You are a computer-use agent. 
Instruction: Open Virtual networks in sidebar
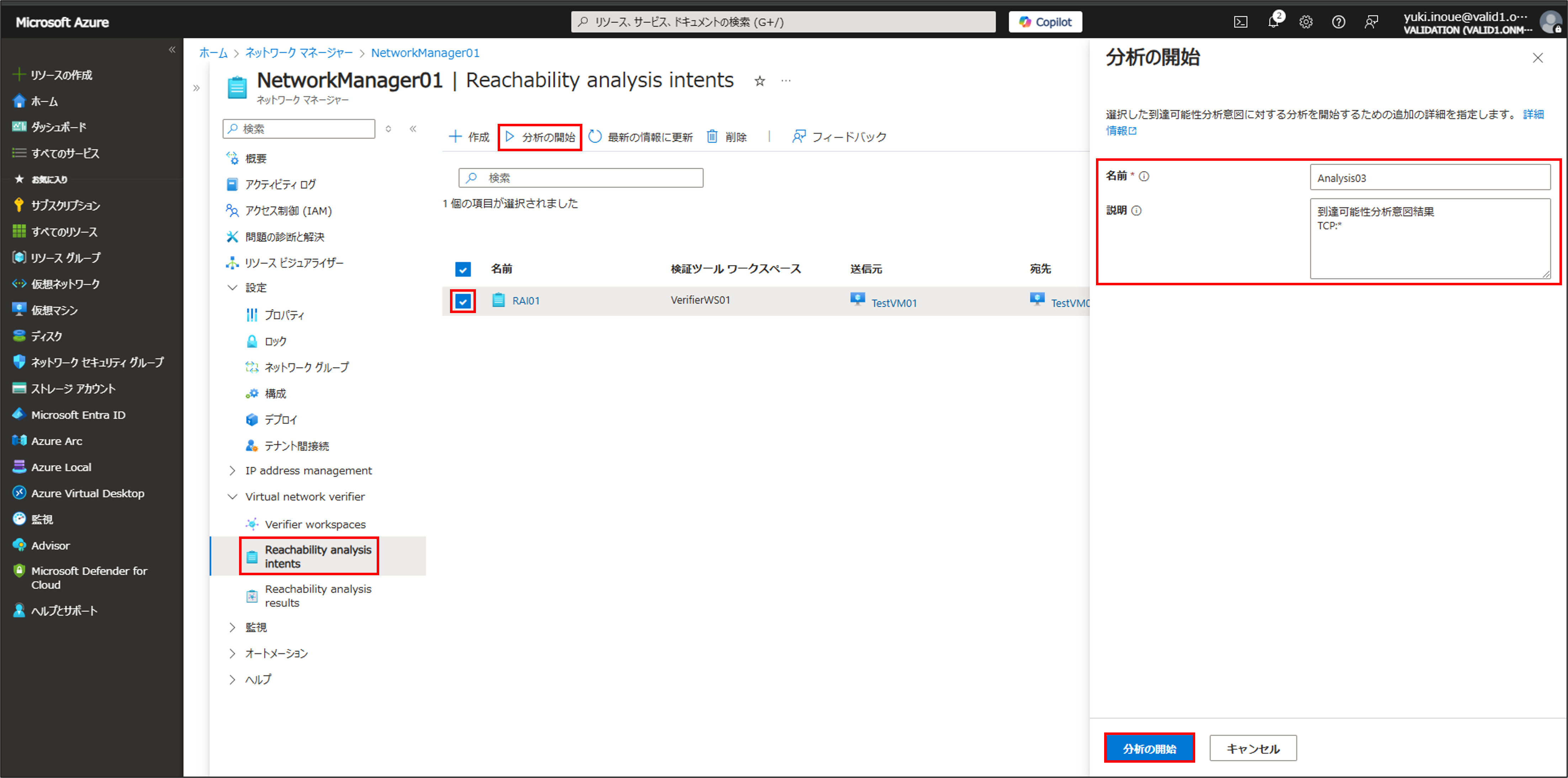(x=56, y=284)
